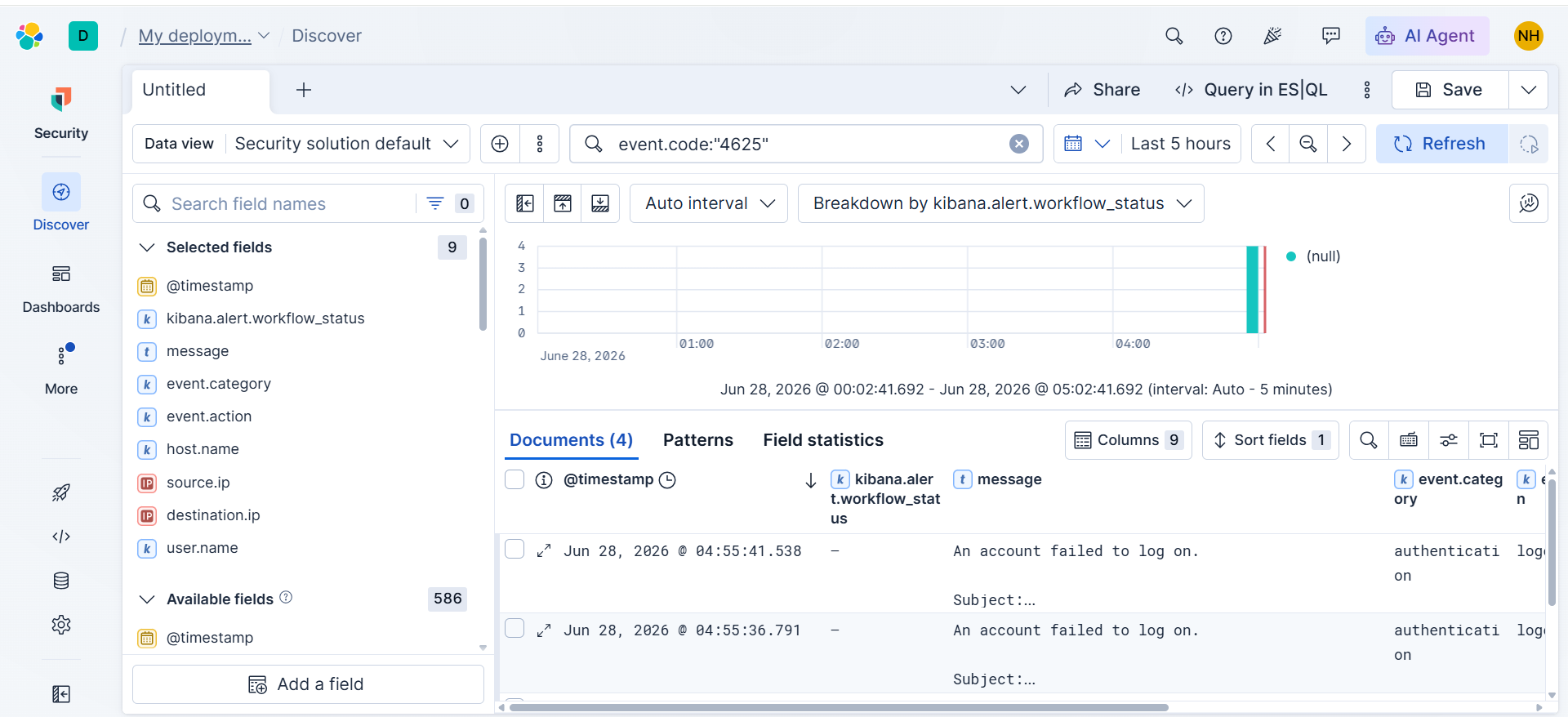This screenshot has width=1568, height=717.
Task: Save the Discover session
Action: pyautogui.click(x=1450, y=90)
